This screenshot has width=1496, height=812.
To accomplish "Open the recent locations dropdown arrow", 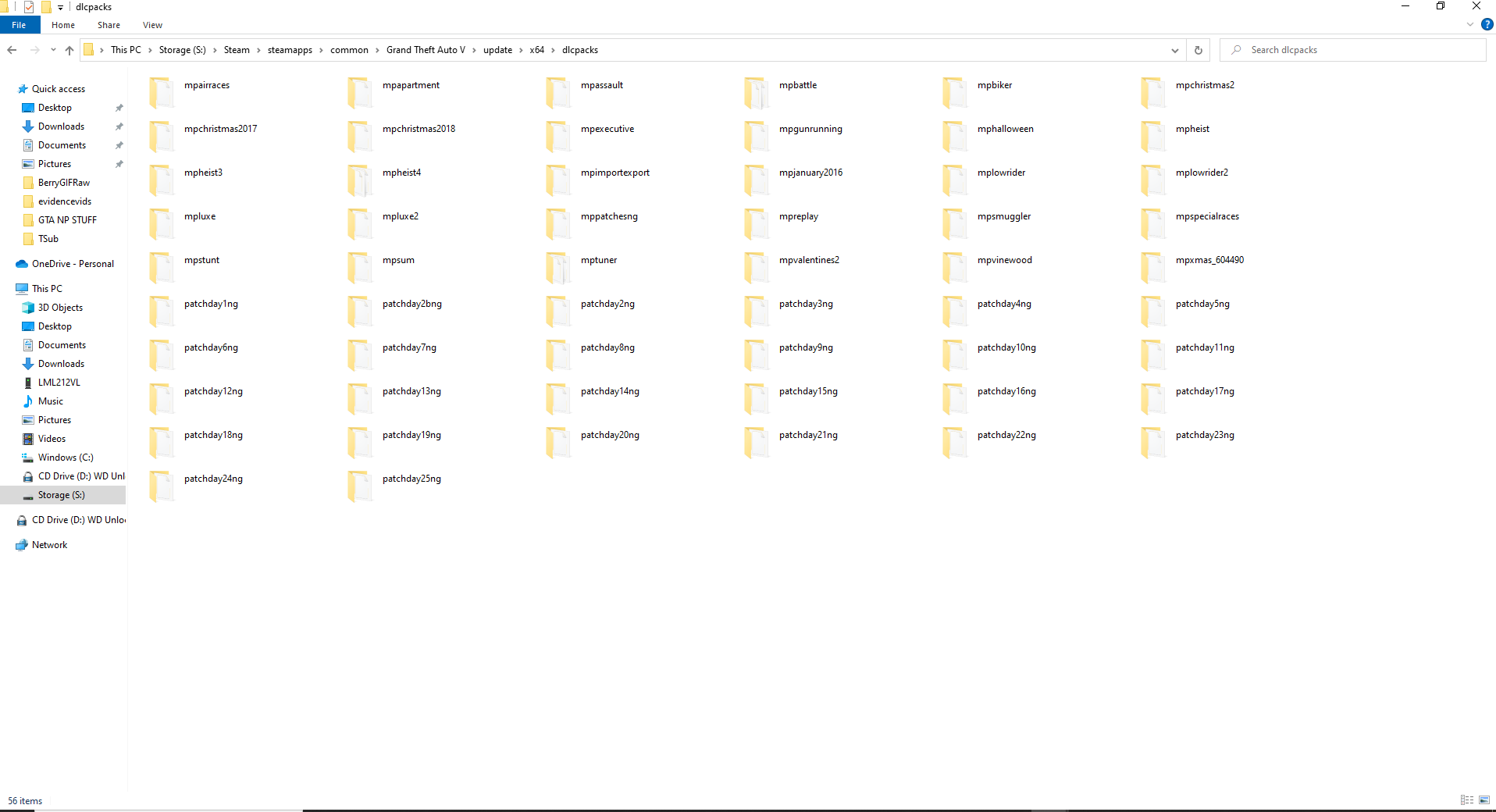I will (53, 50).
